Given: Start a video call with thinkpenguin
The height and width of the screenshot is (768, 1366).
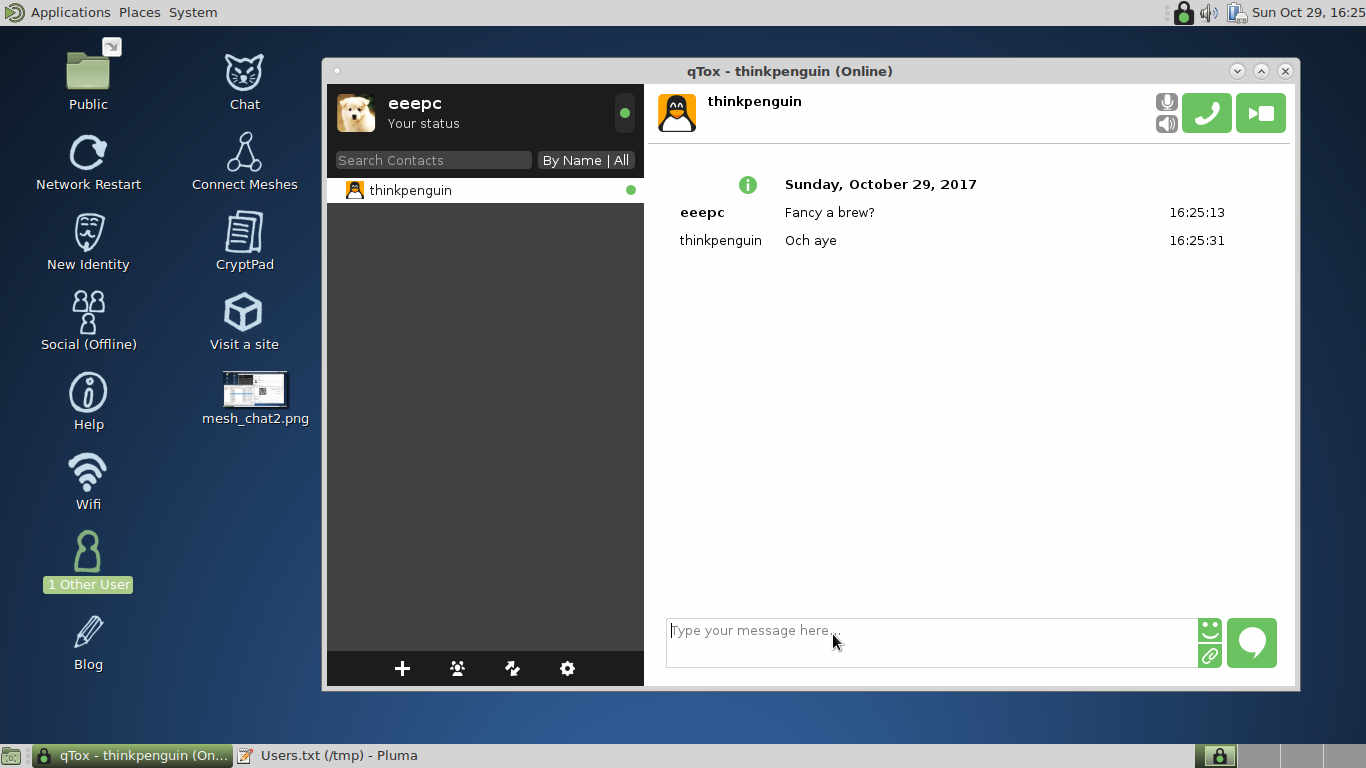Looking at the screenshot, I should 1260,113.
